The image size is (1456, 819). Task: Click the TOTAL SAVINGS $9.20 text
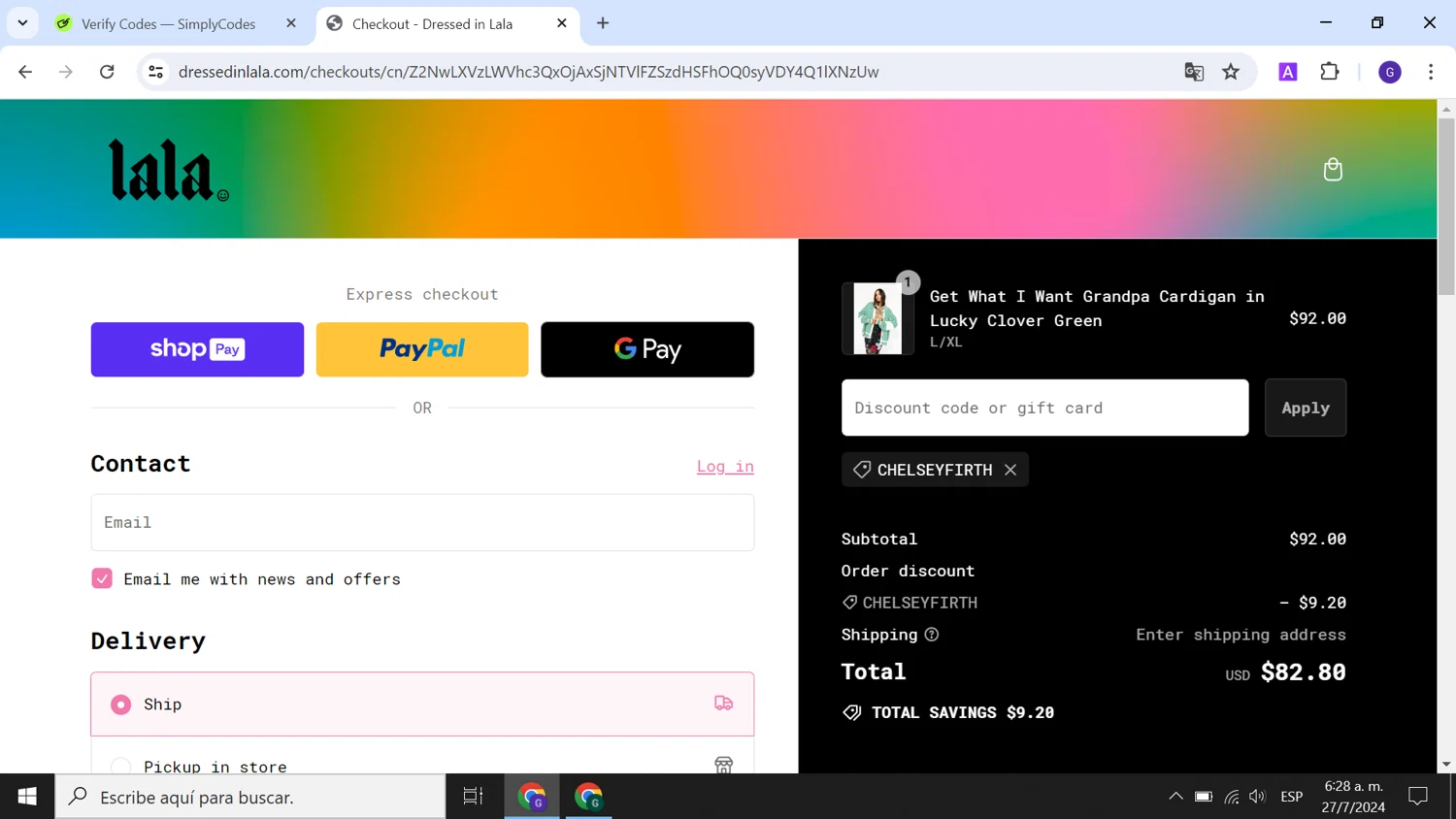click(x=963, y=712)
